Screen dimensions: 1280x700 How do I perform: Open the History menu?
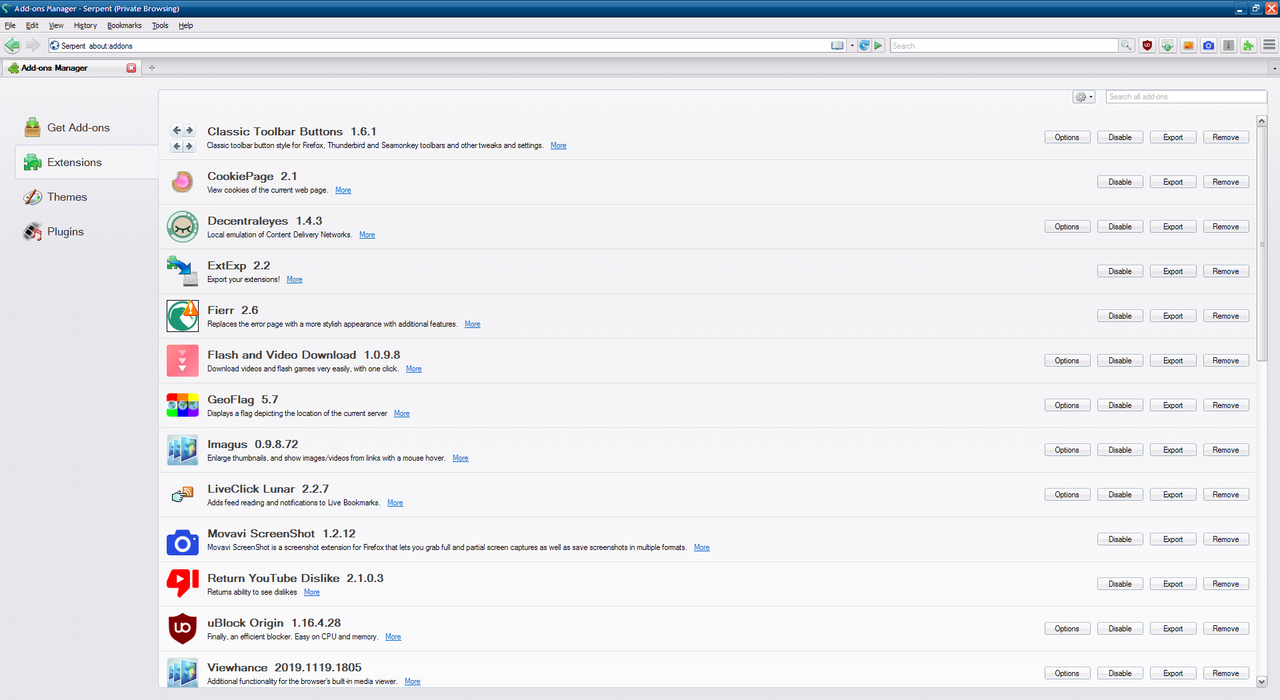coord(85,25)
